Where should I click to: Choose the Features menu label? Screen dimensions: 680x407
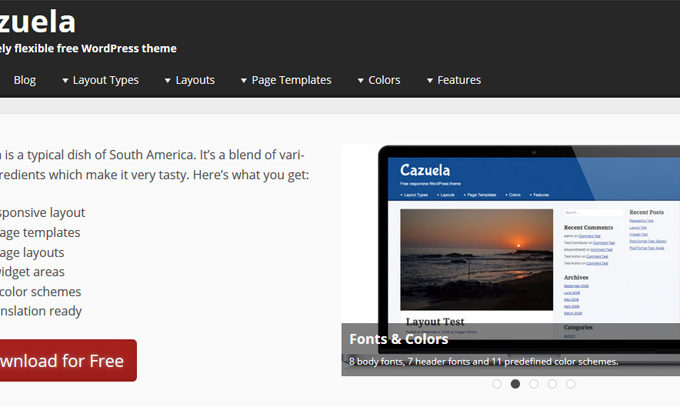tap(459, 80)
